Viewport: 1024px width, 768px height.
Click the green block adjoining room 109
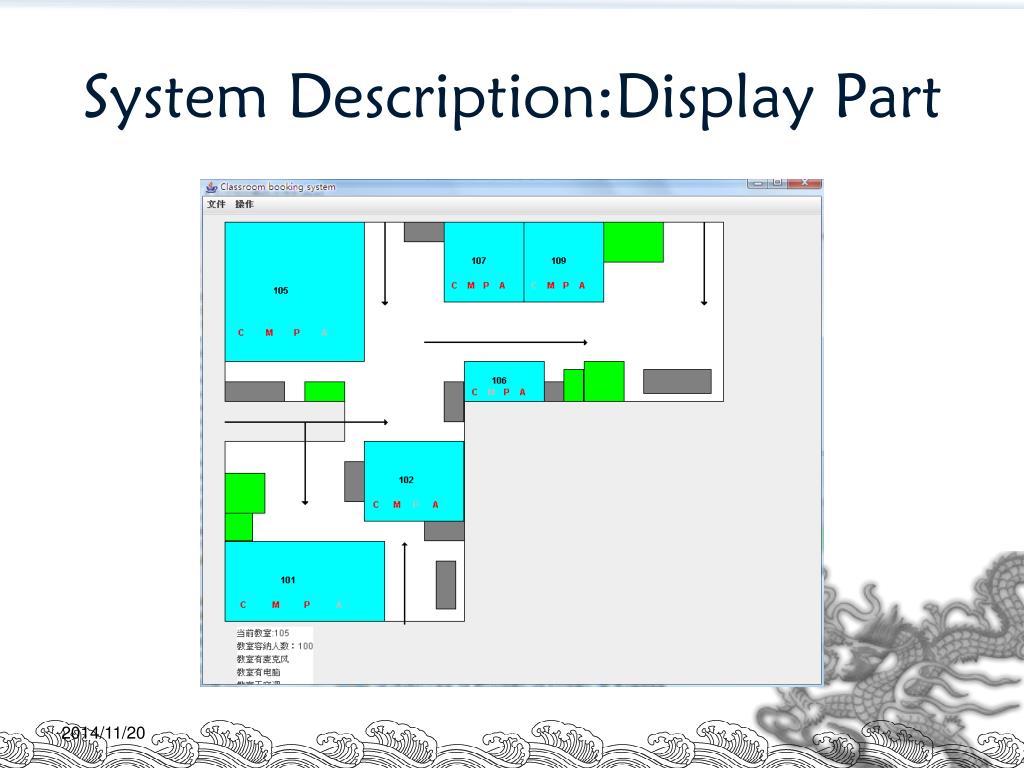tap(633, 242)
